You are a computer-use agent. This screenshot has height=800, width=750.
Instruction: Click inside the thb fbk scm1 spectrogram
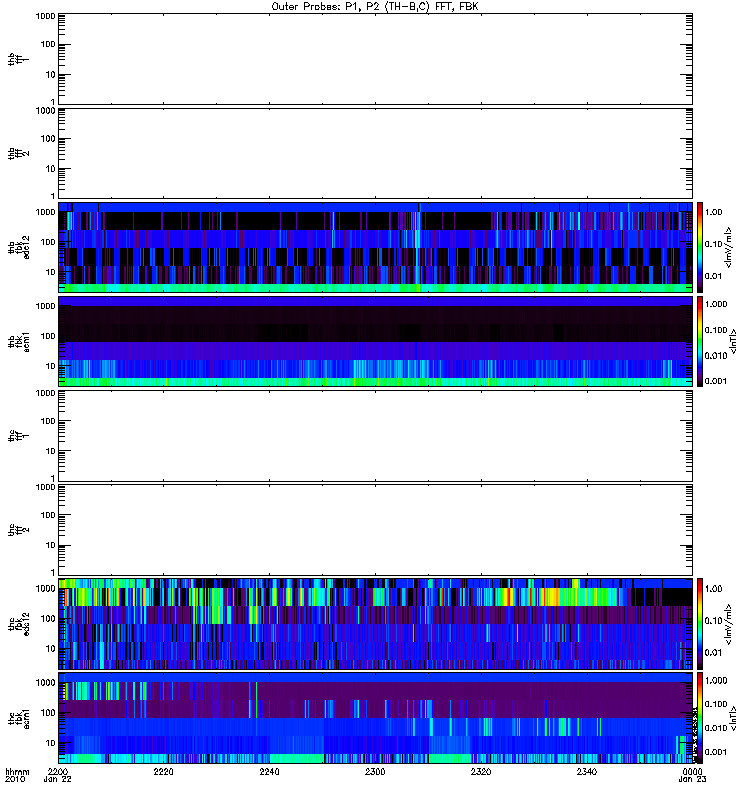(375, 341)
